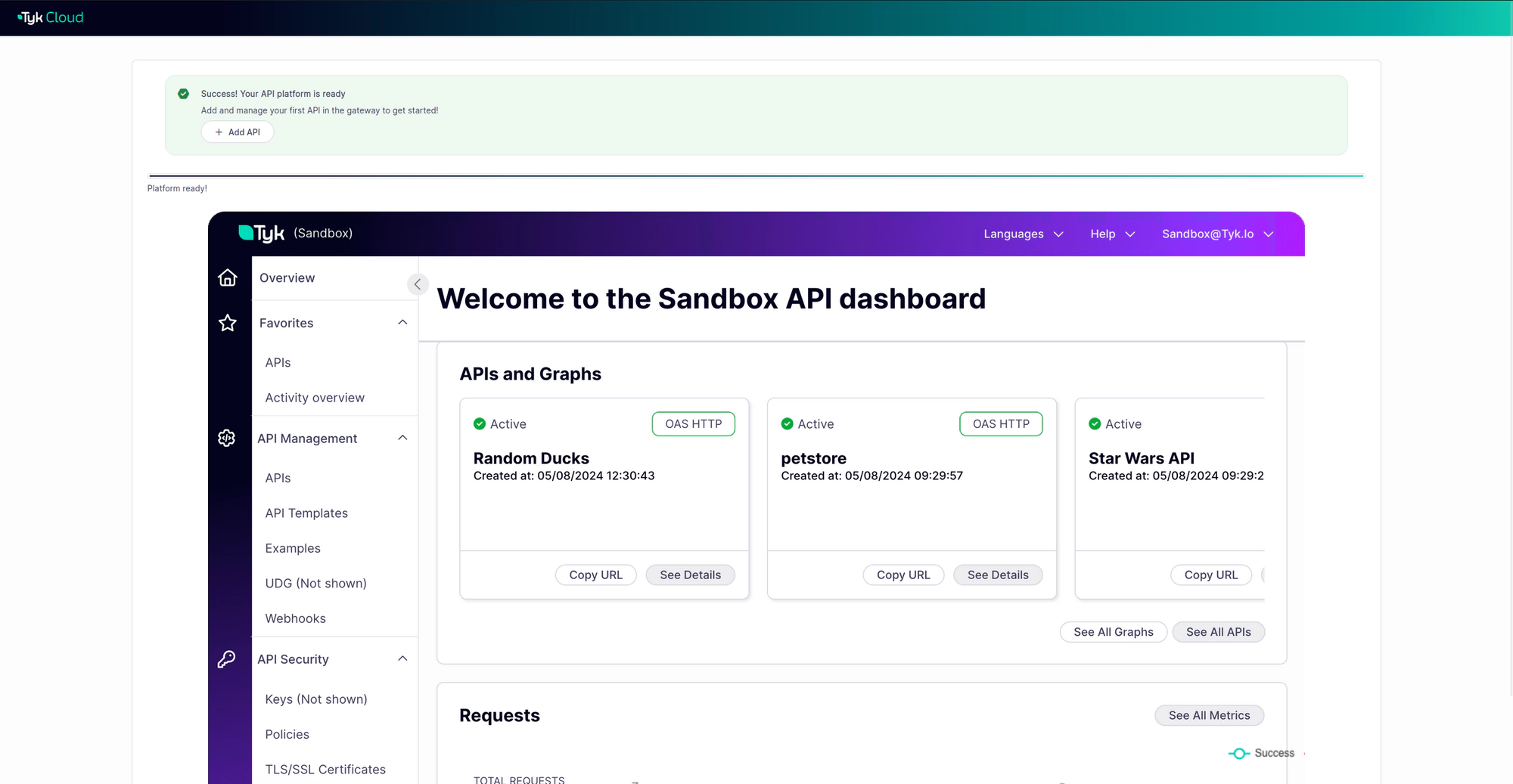Click See All APIs button
1513x784 pixels.
pyautogui.click(x=1218, y=632)
